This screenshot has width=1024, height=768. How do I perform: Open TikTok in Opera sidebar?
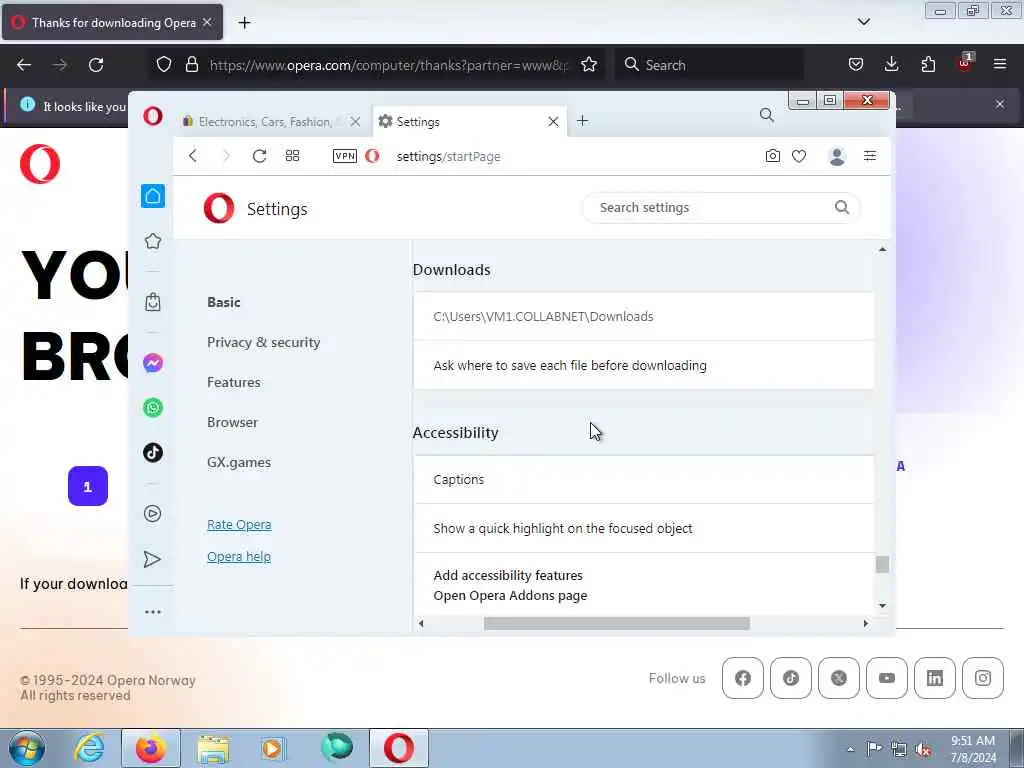click(x=153, y=453)
